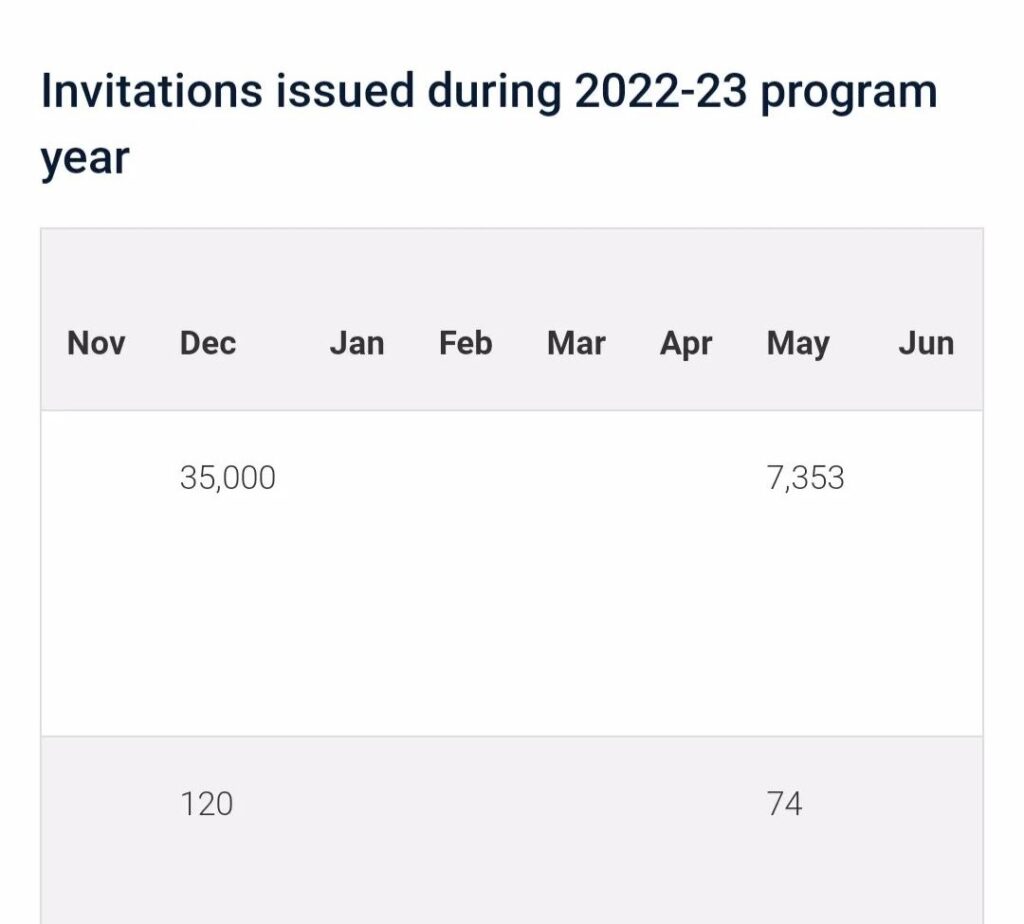This screenshot has height=924, width=1024.
Task: Click empty Apr cell in the 74 row
Action: (686, 804)
